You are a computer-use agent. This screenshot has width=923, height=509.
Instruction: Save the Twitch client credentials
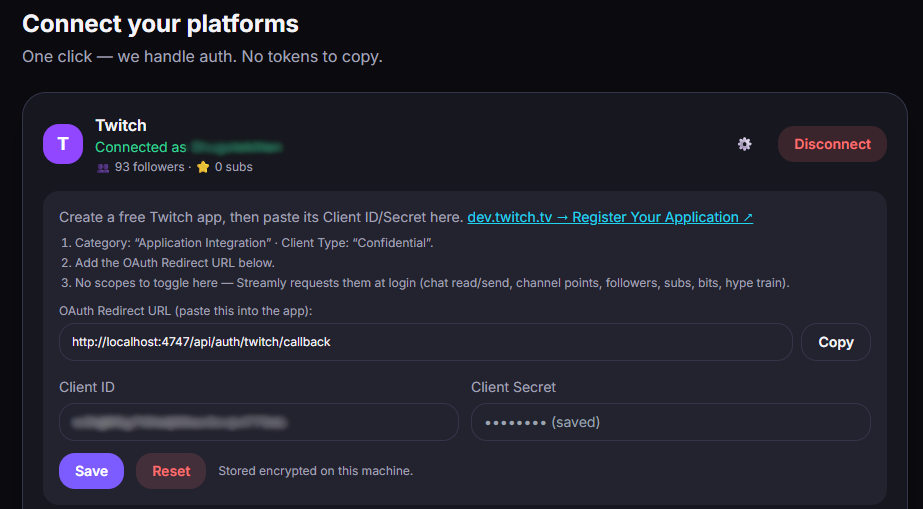(91, 471)
